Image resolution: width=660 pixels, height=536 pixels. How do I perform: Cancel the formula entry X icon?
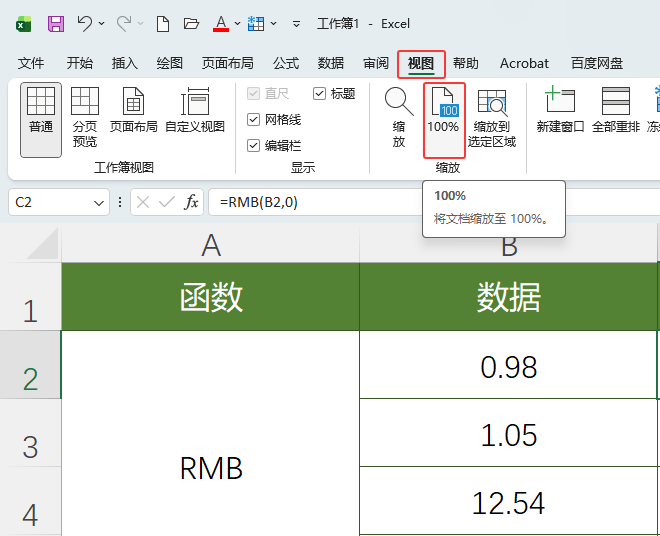(x=143, y=203)
